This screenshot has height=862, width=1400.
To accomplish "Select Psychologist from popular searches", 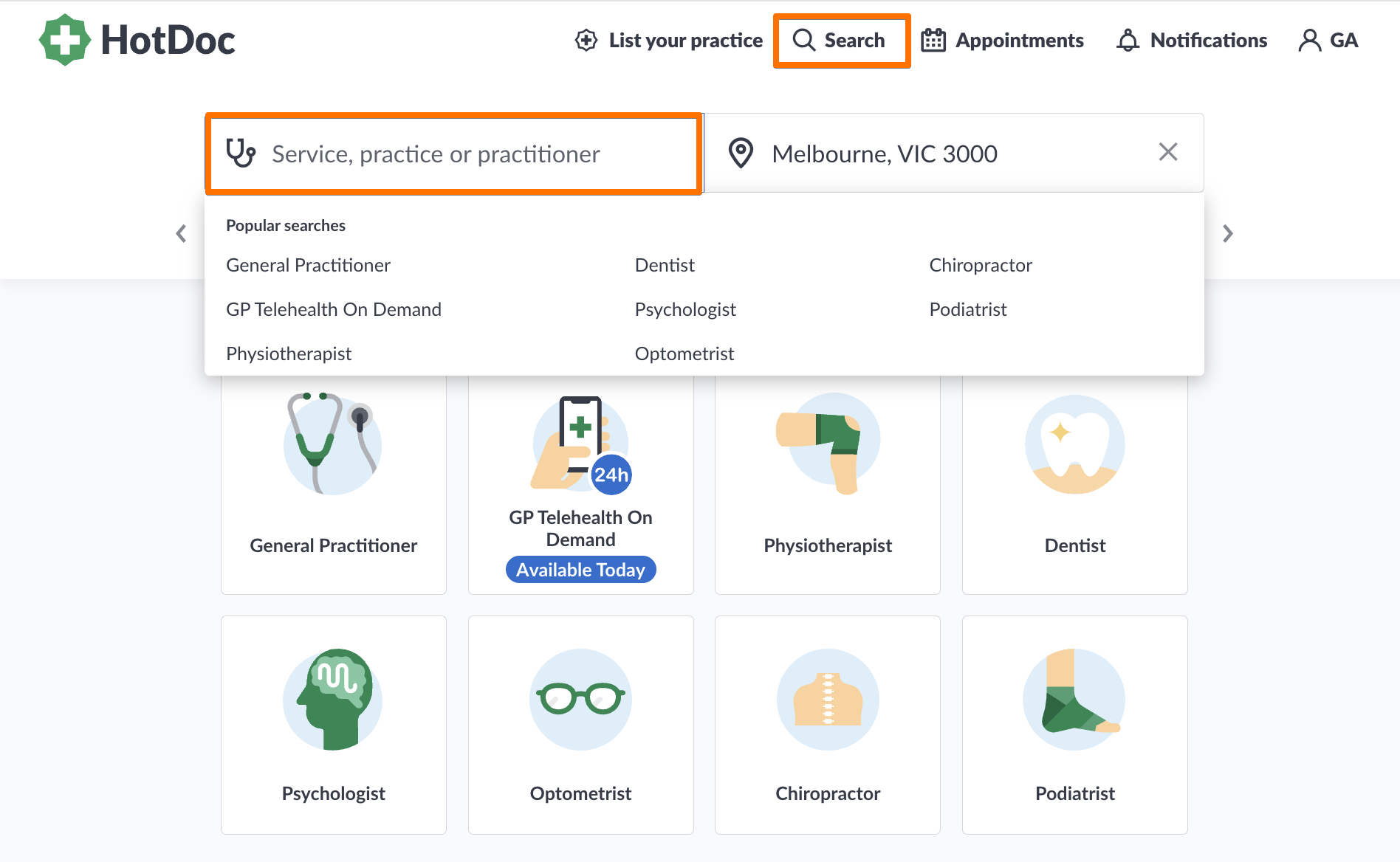I will click(x=685, y=309).
